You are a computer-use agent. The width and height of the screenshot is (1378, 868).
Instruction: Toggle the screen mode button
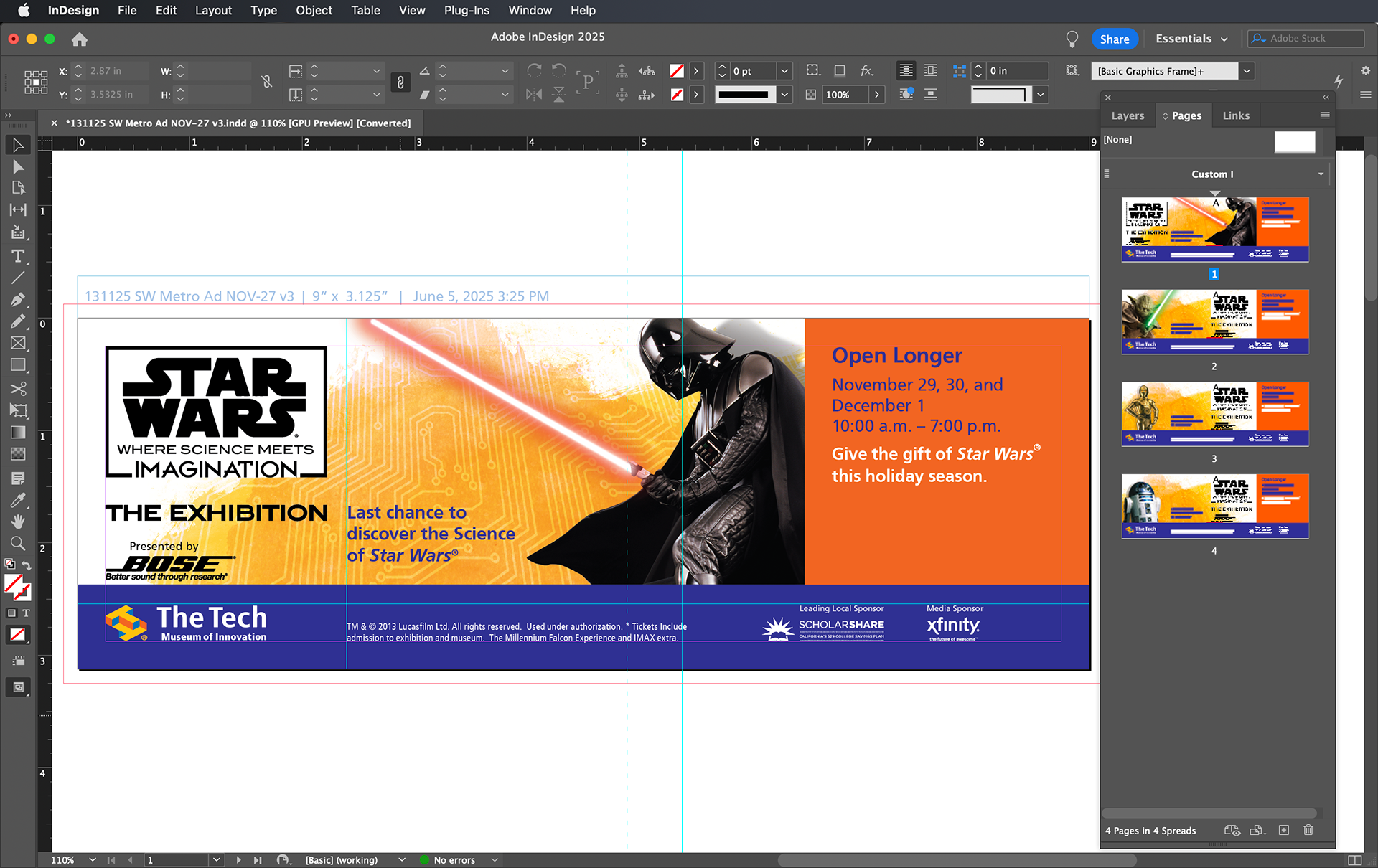18,687
